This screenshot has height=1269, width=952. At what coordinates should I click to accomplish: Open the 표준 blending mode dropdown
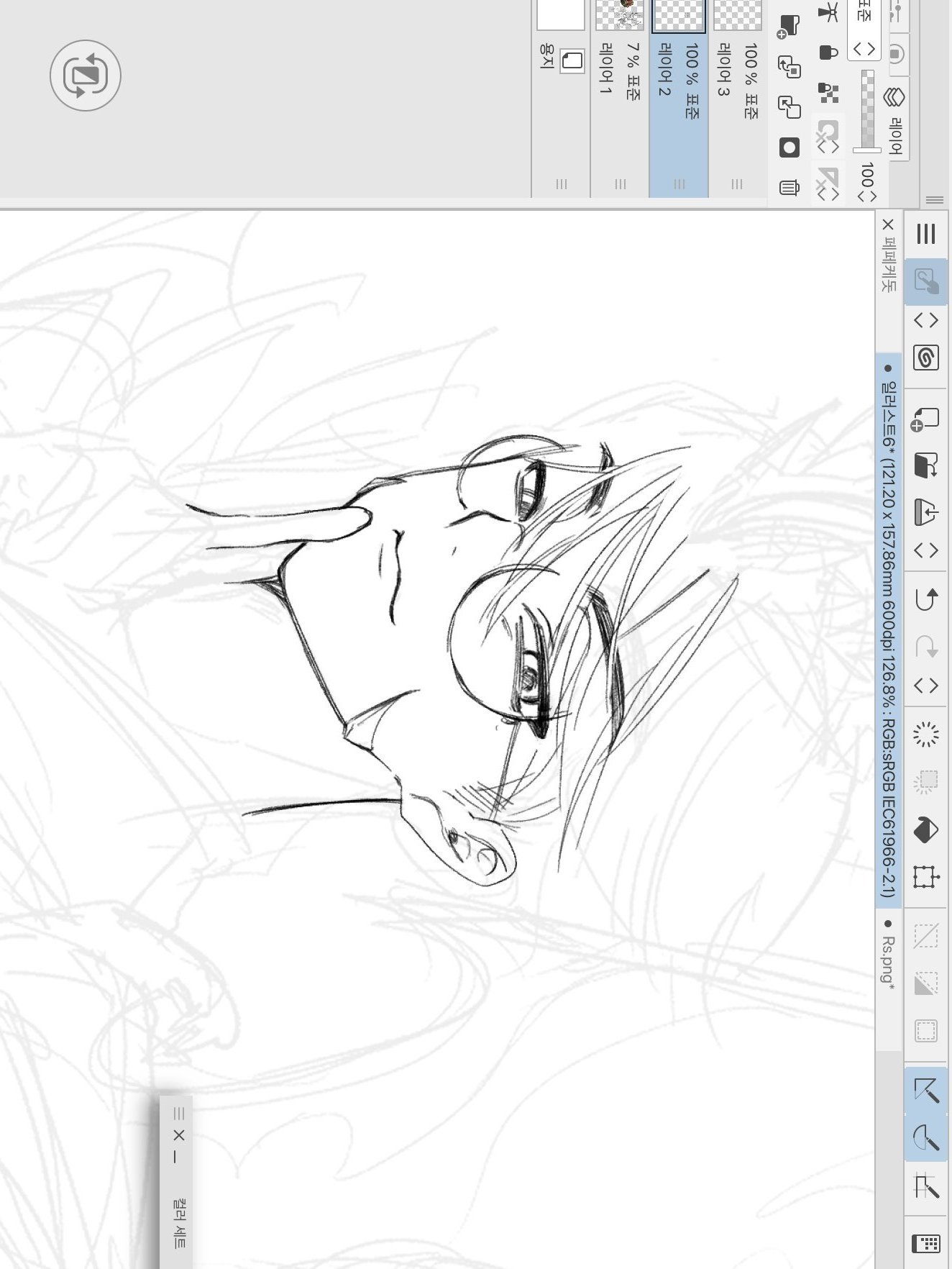pos(864,29)
